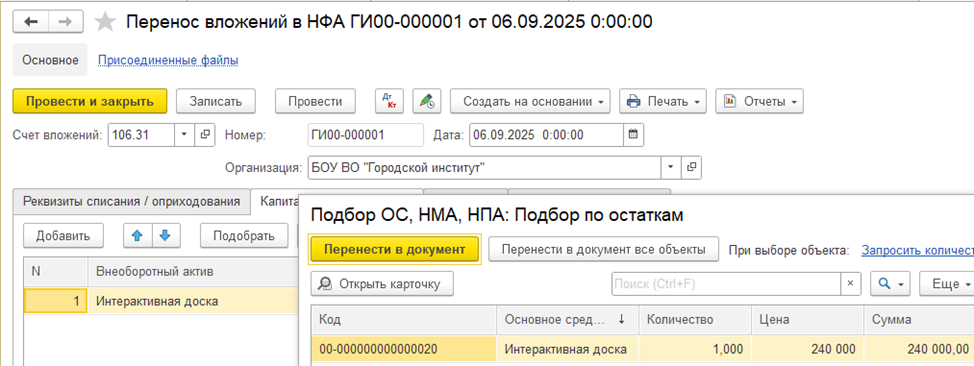This screenshot has width=974, height=366.
Task: Focus Организация field БОУ ВО "Городской институт"
Action: (485, 168)
